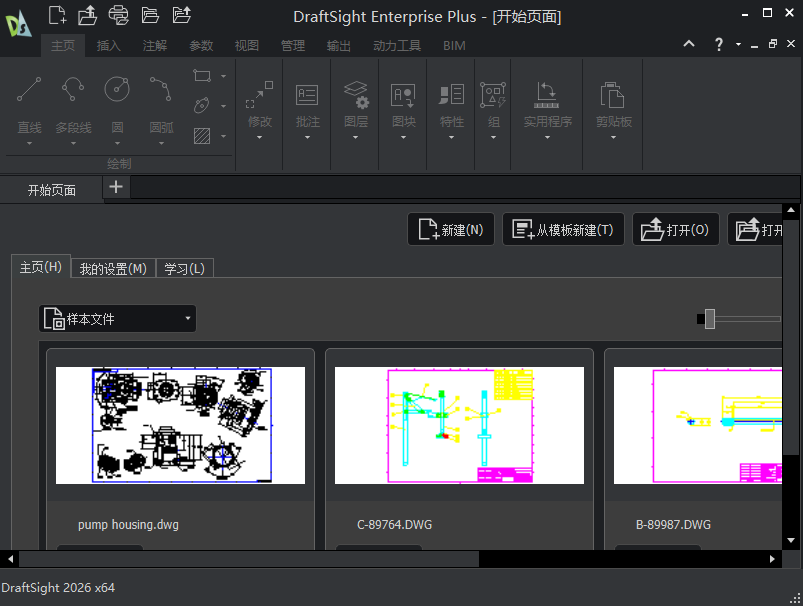803x606 pixels.
Task: Click the Help question mark icon
Action: (x=719, y=45)
